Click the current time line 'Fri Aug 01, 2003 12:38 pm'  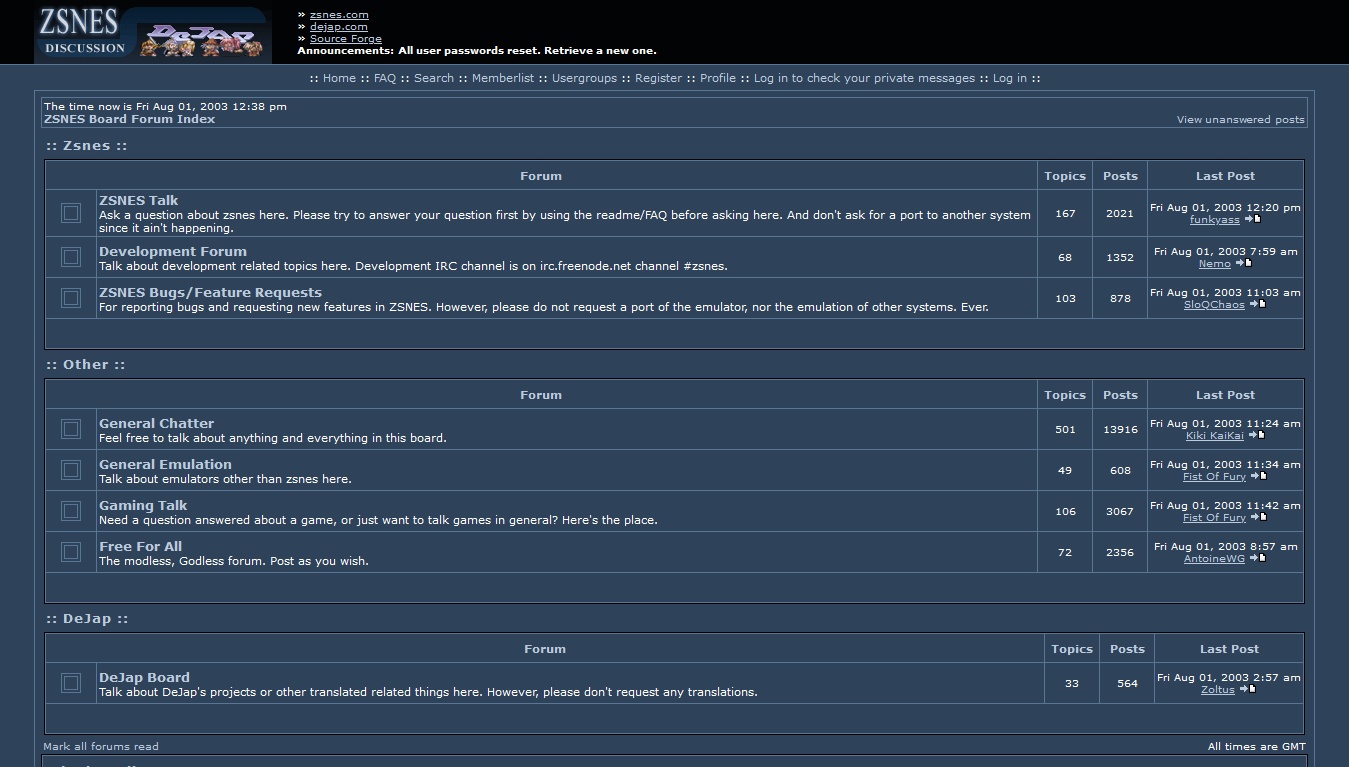coord(165,106)
